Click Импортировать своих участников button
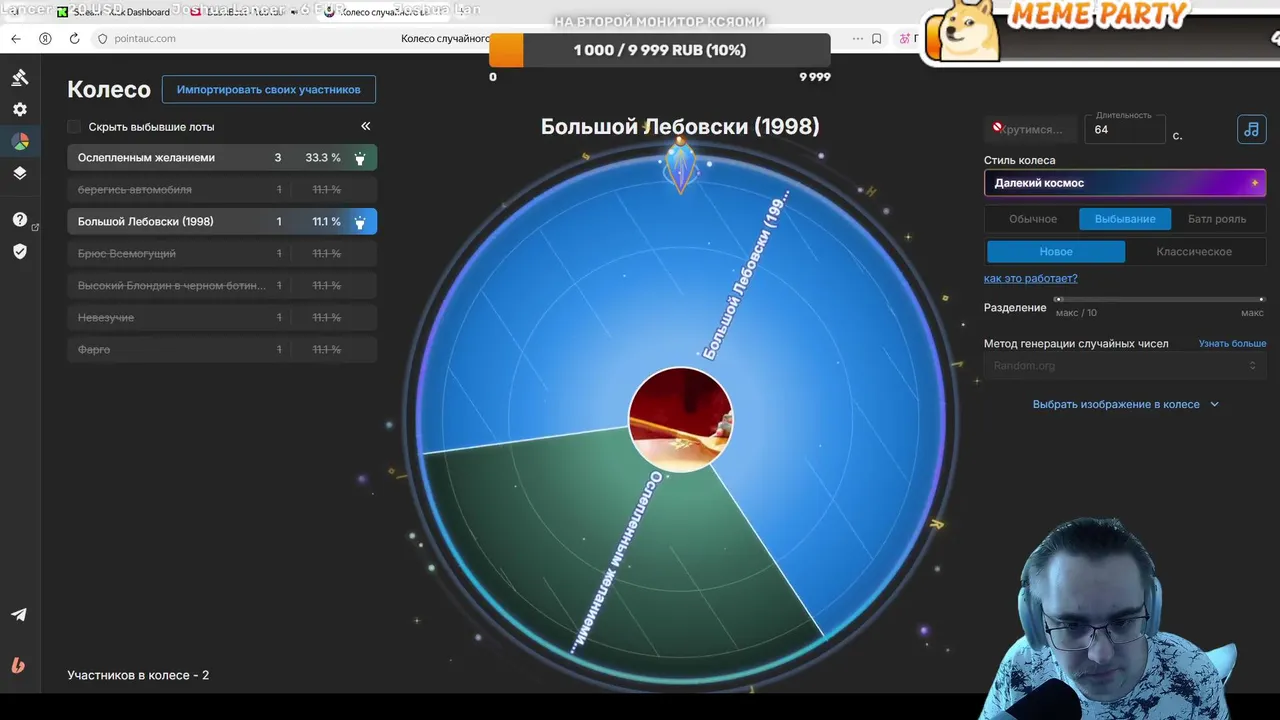1280x720 pixels. [x=269, y=89]
